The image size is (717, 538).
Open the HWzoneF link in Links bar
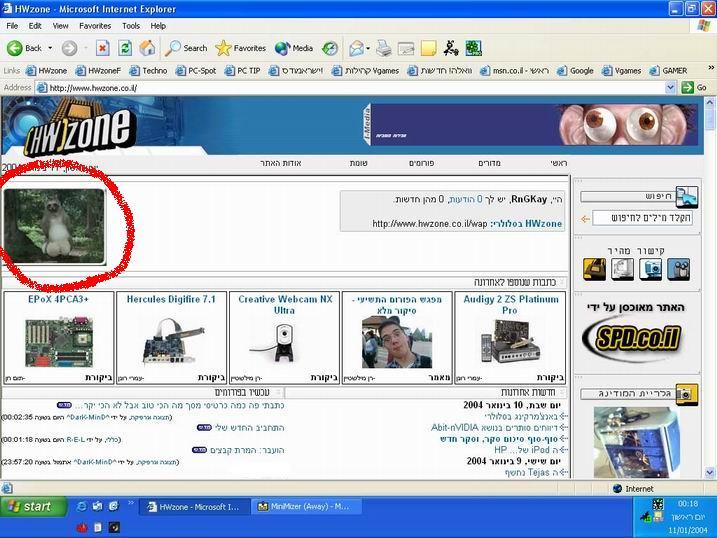[x=98, y=71]
